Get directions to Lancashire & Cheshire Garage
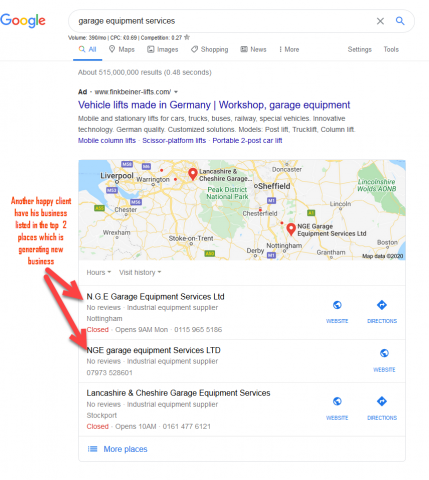 pos(382,401)
